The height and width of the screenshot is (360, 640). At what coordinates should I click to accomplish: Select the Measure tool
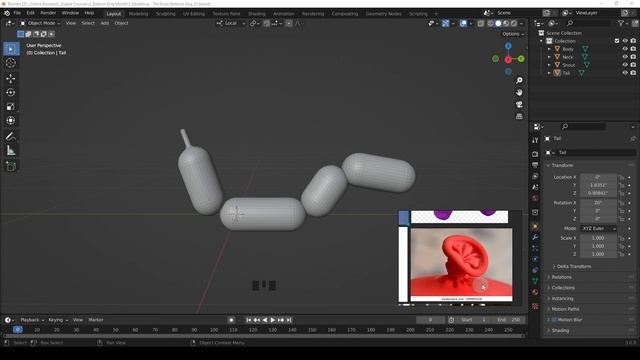tap(11, 151)
